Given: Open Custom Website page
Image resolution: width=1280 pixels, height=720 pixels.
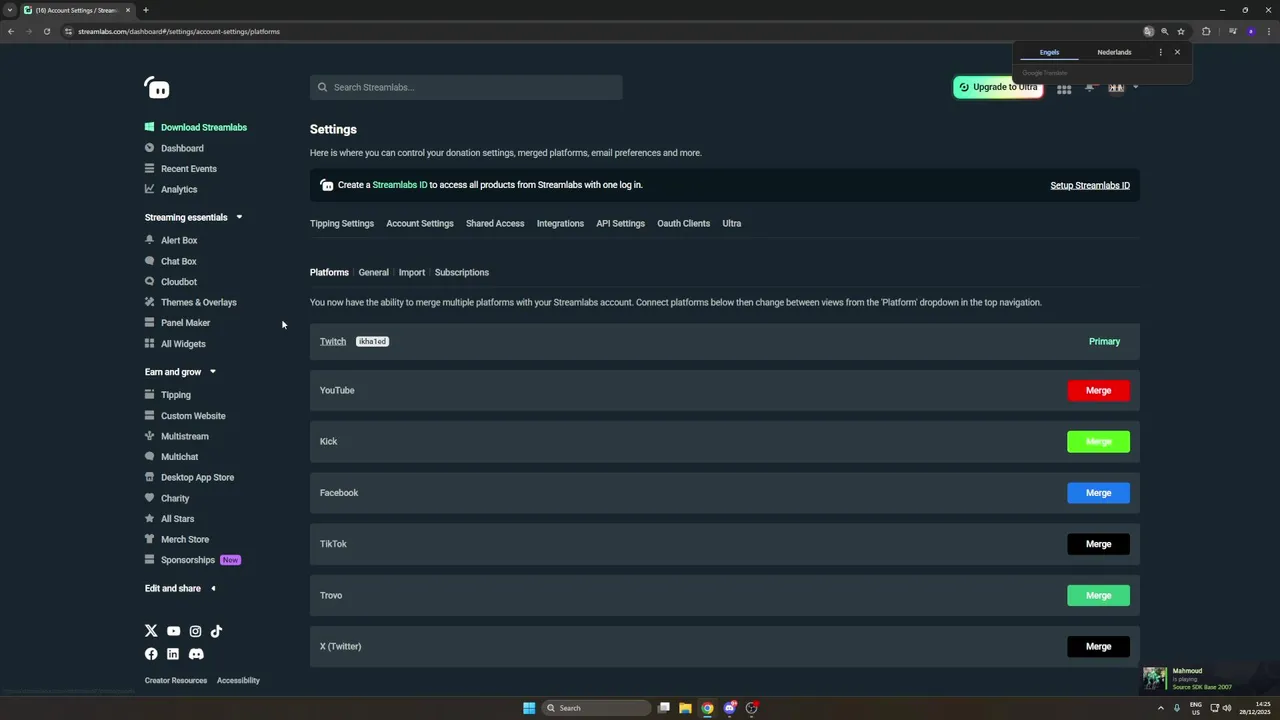Looking at the screenshot, I should 185,416.
